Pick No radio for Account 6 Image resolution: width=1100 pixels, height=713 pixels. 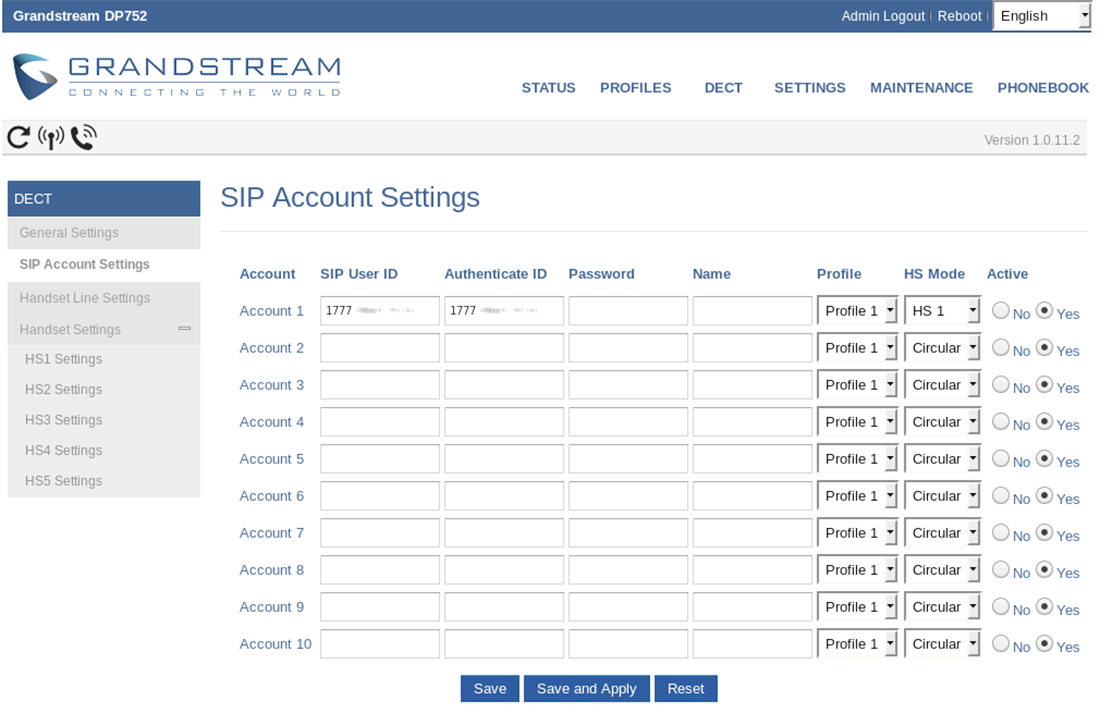tap(1000, 495)
